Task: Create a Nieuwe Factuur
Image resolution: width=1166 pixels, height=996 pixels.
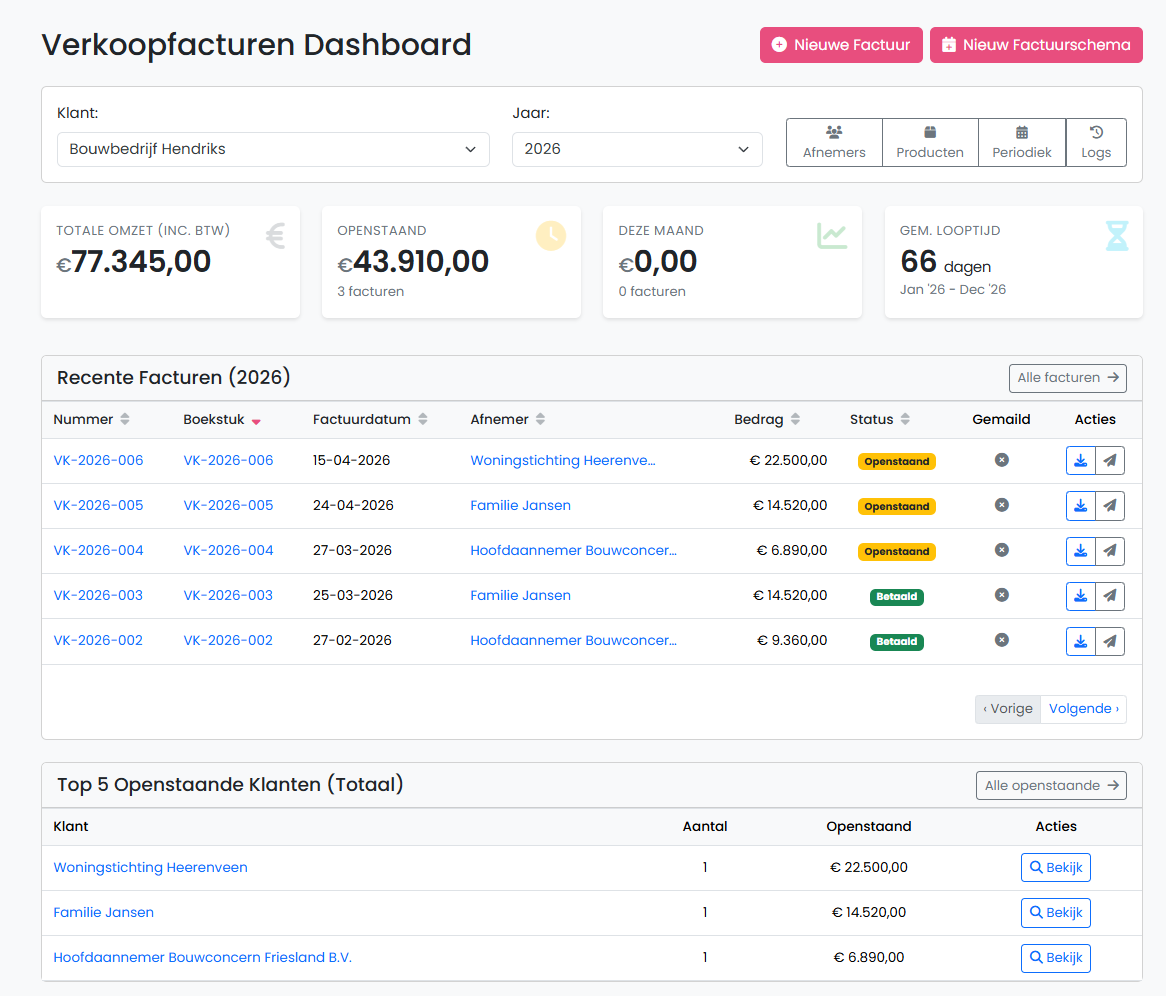Action: 841,45
